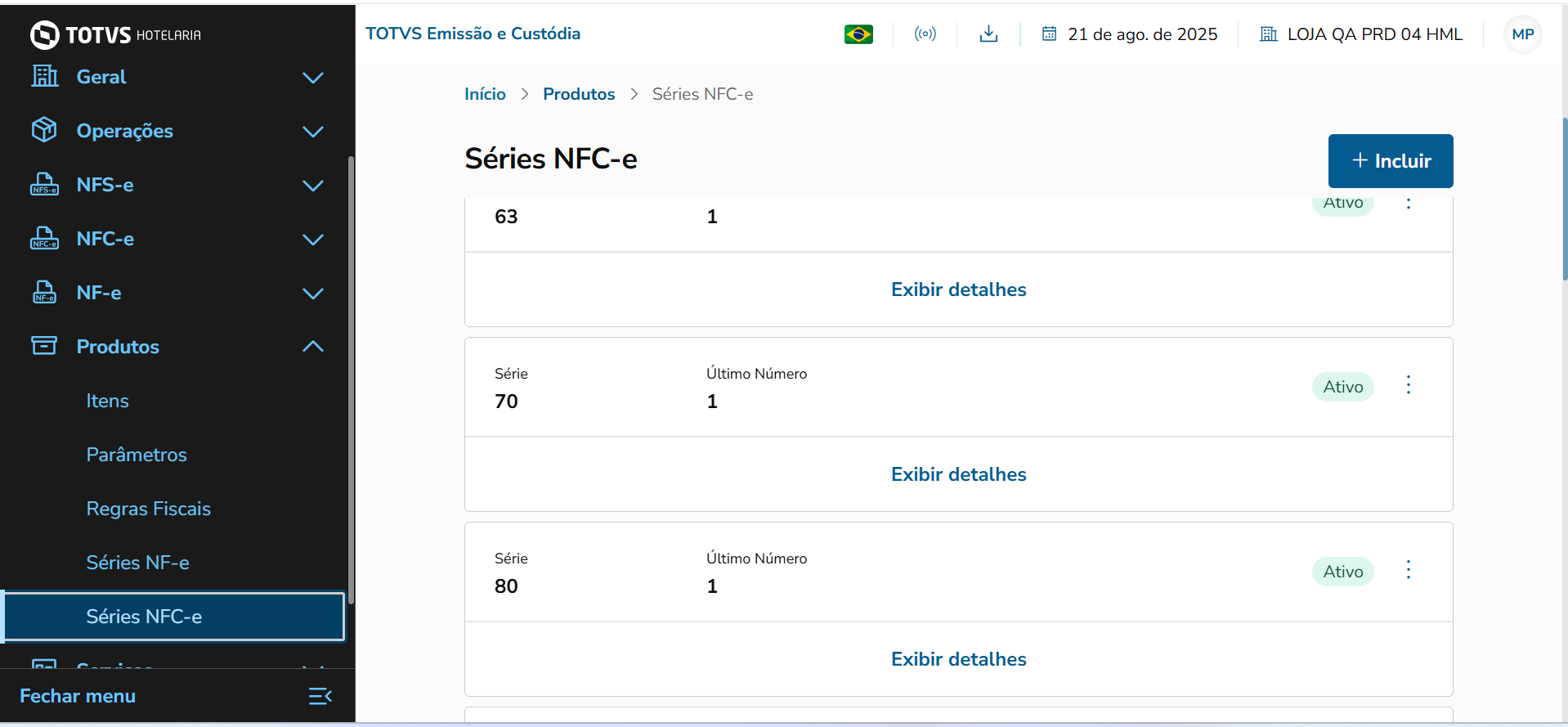
Task: Collapse the Produtos menu section
Action: (312, 347)
